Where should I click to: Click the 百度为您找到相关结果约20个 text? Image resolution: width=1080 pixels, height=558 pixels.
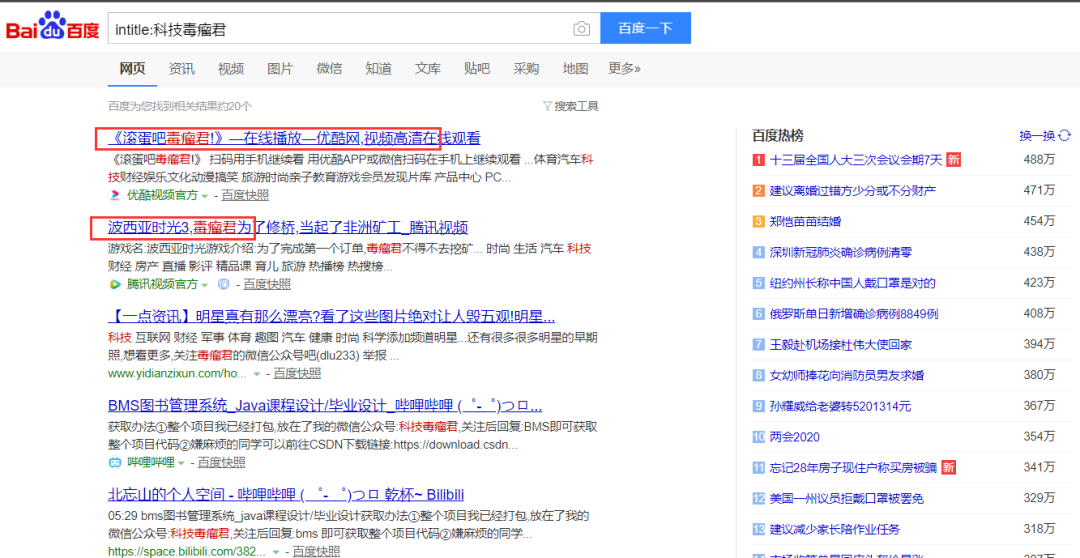click(180, 106)
